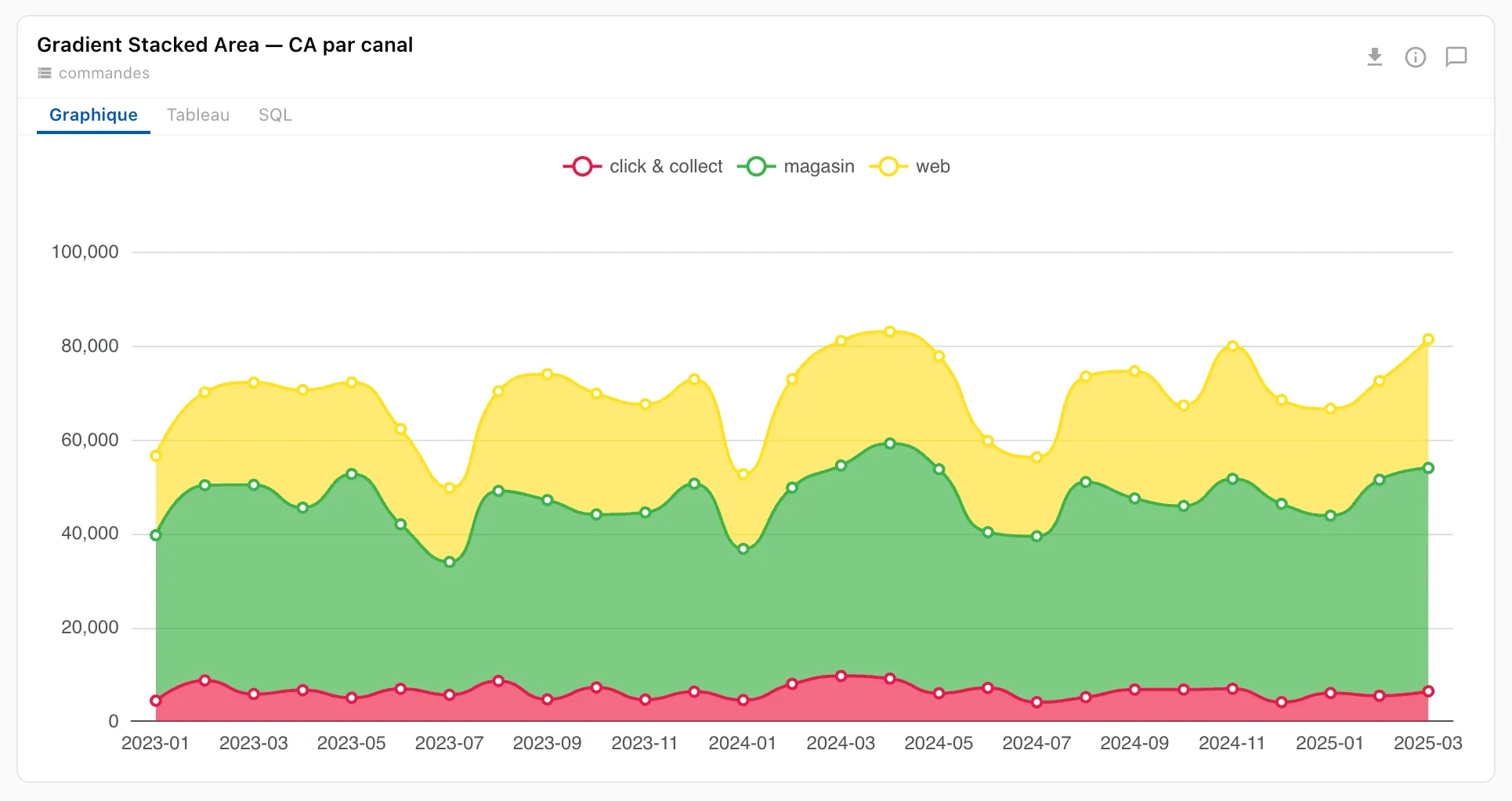1512x801 pixels.
Task: Click the 2024-05 x-axis label
Action: [939, 743]
